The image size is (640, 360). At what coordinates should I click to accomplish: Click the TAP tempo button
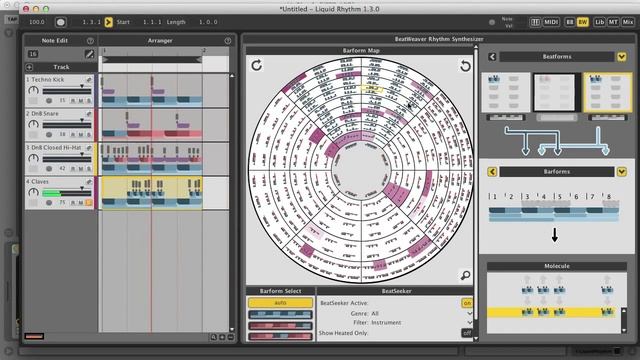12,19
